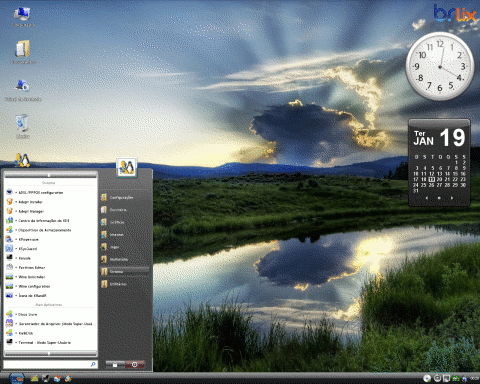Screen dimensions: 480x384
Task: Click the menu's lower scroll-down bar
Action: point(51,353)
